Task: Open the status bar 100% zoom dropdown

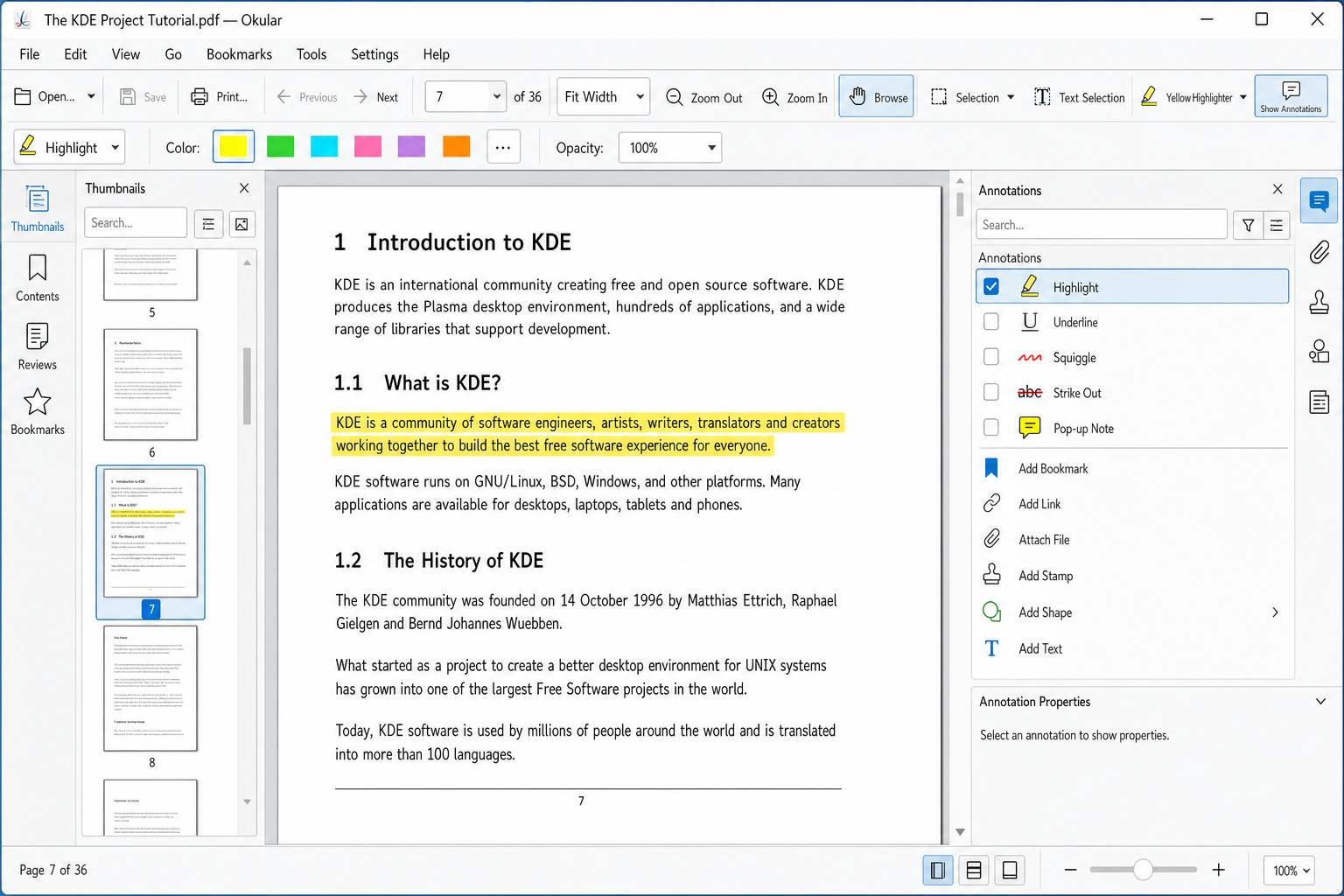Action: tap(1289, 871)
